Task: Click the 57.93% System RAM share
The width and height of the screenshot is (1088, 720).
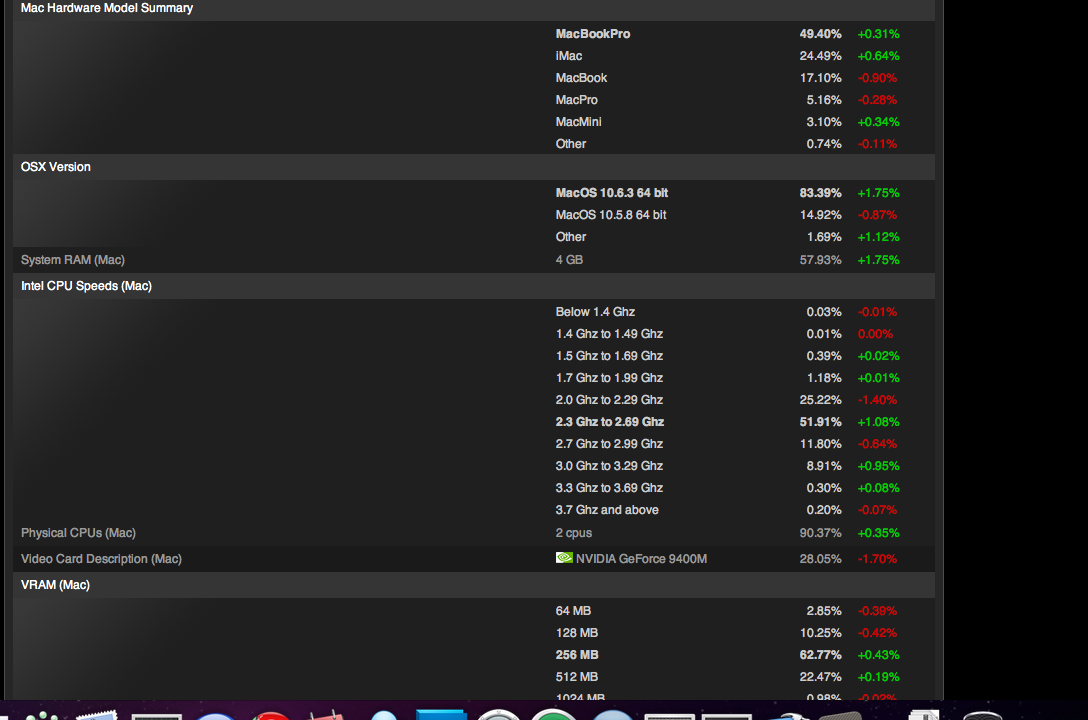Action: coord(820,260)
